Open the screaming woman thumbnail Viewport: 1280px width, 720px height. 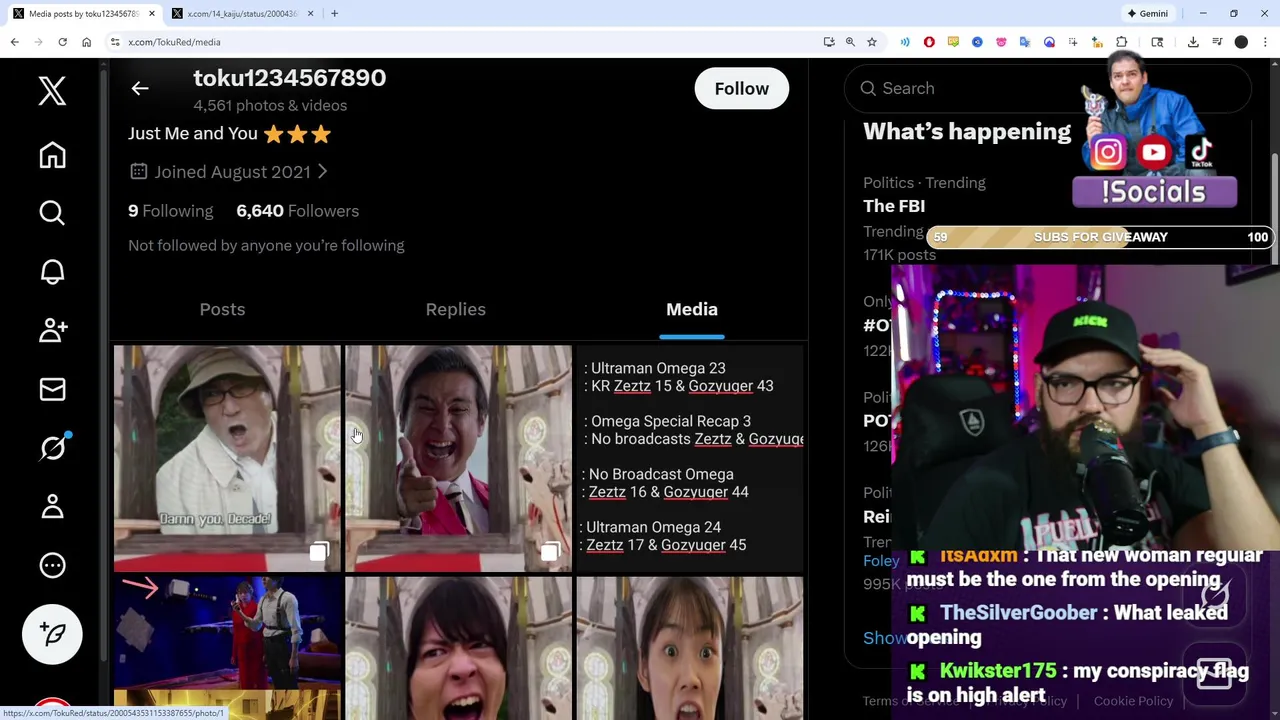point(690,648)
